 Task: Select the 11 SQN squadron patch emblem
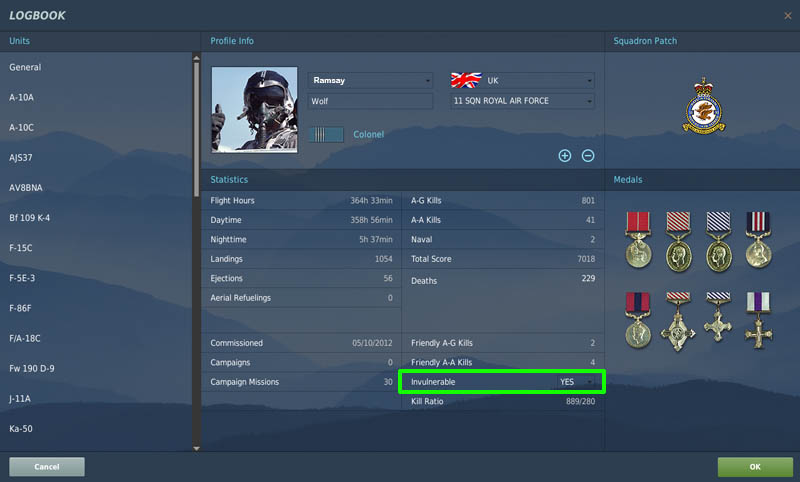[704, 106]
